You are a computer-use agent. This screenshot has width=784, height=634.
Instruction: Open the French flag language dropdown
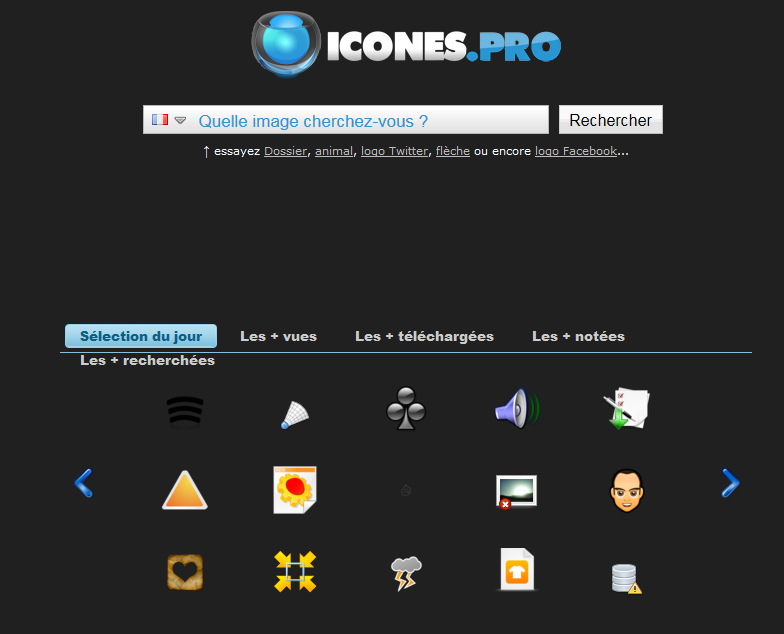tap(169, 120)
